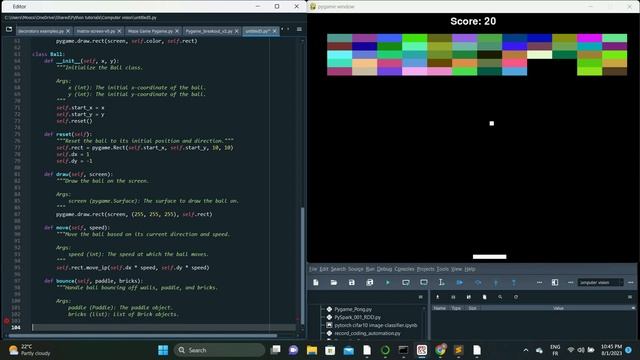Click Run cell and advance icon

pos(424,282)
